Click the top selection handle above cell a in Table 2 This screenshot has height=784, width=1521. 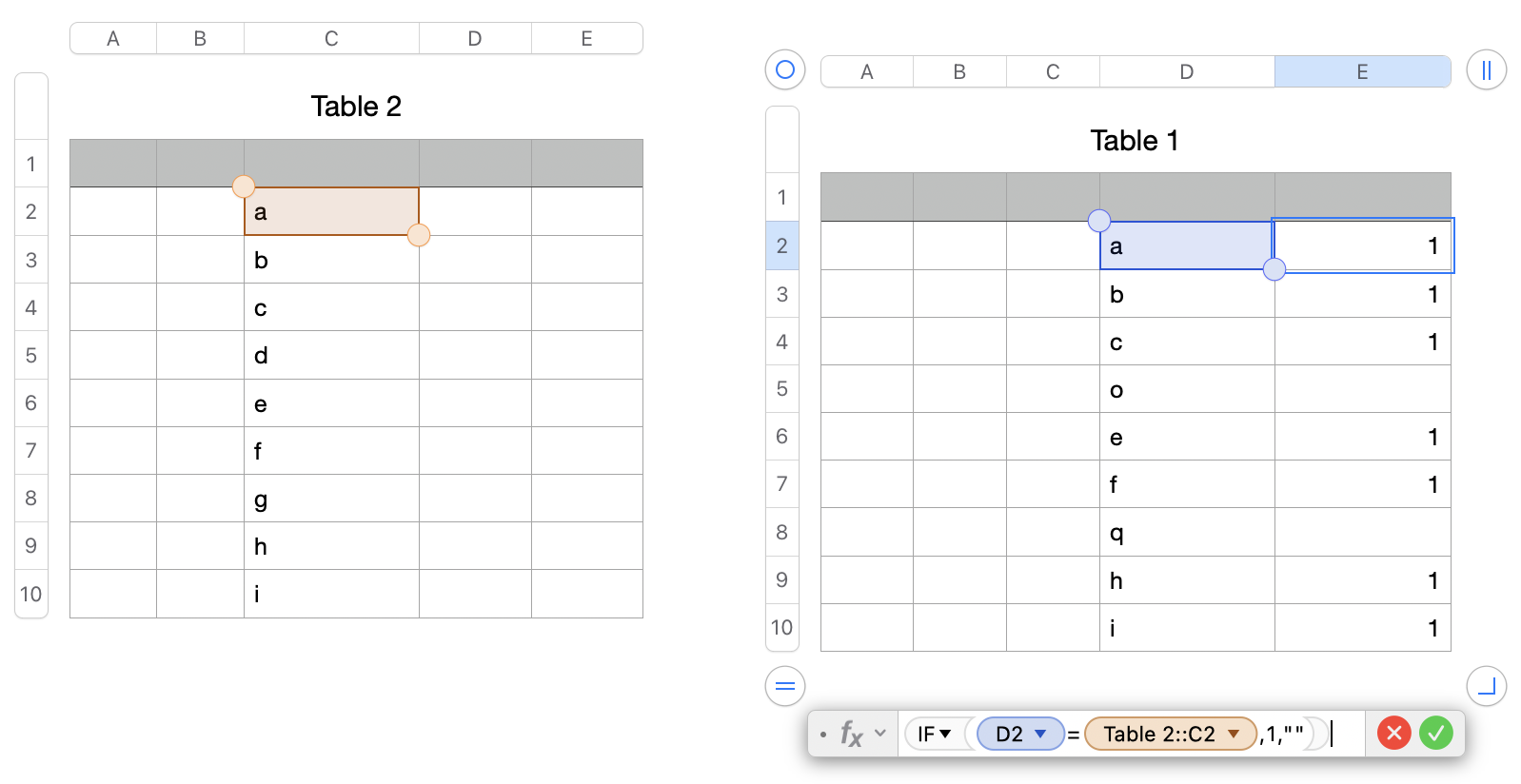244,186
